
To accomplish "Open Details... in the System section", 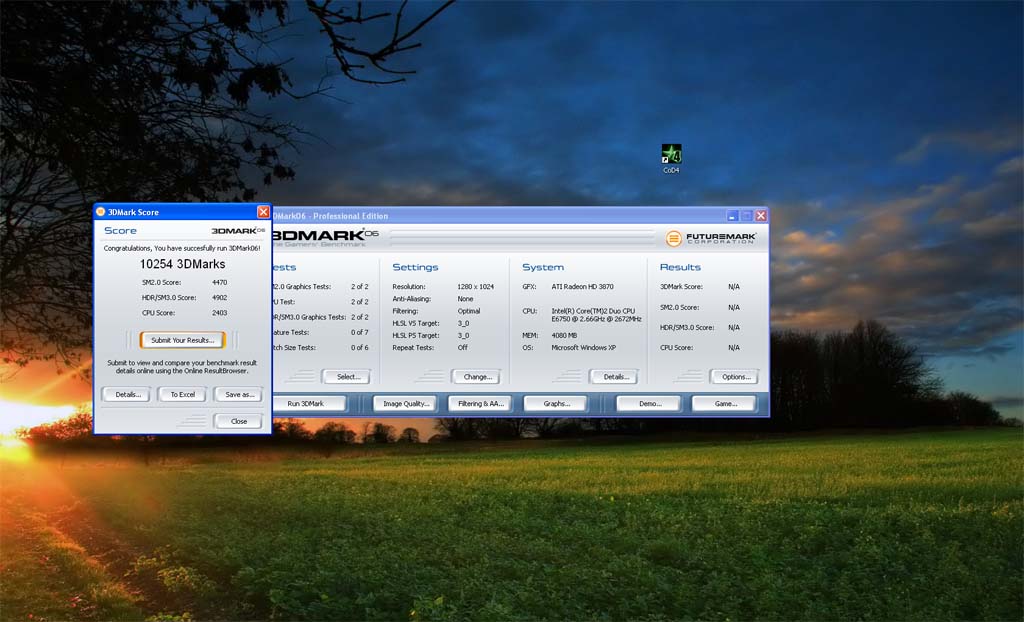I will click(x=614, y=377).
